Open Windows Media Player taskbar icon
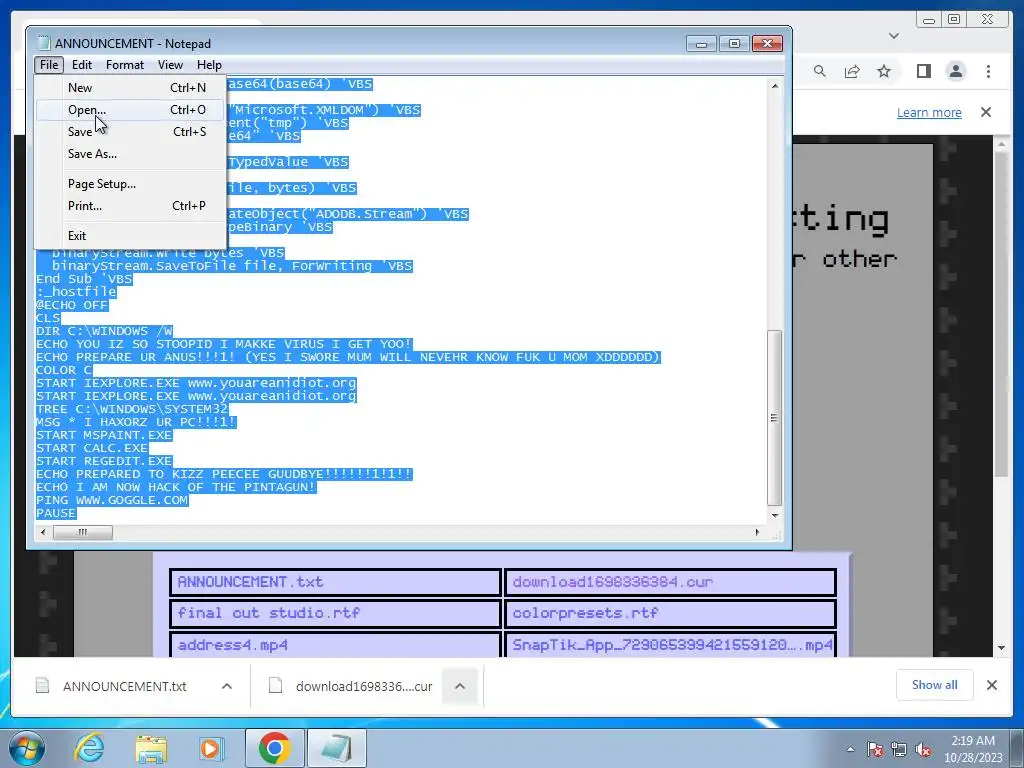This screenshot has width=1024, height=768. 210,748
